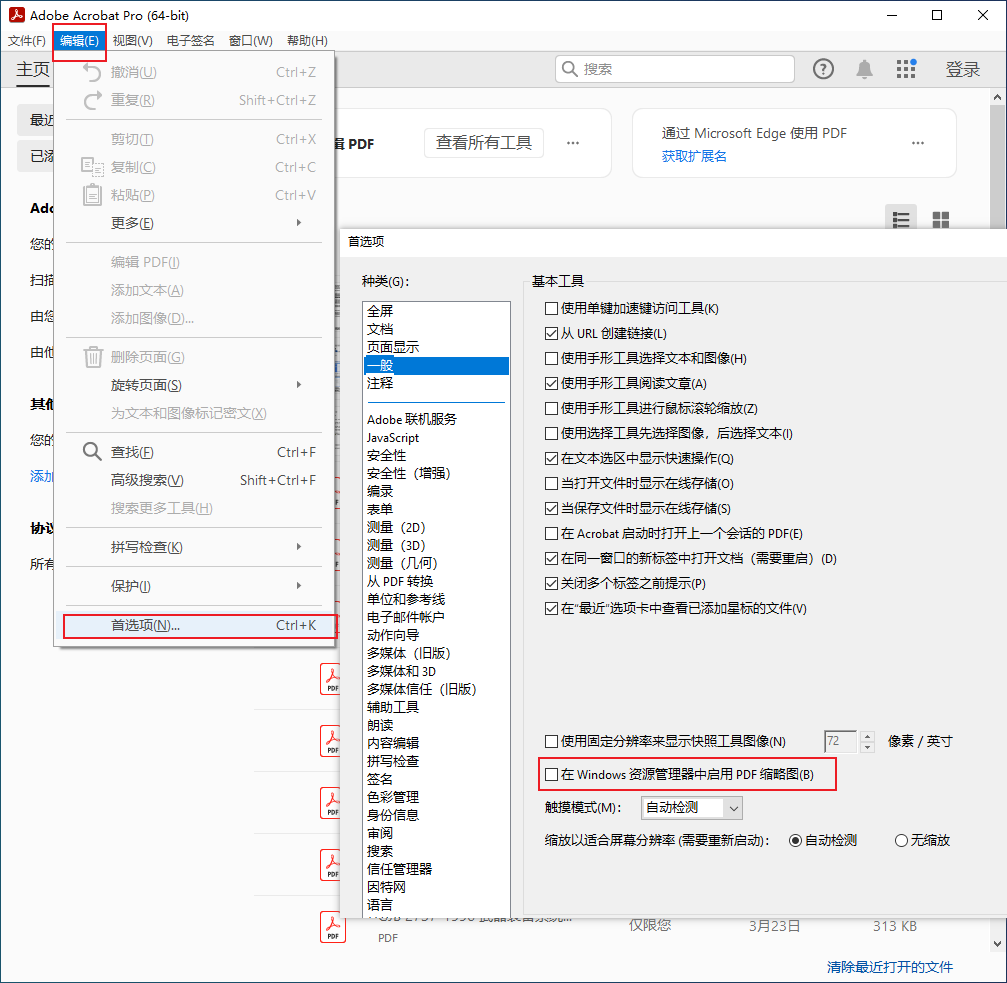The image size is (1007, 983).
Task: Toggle 关闭多个标签之前提示 checkbox
Action: 550,584
